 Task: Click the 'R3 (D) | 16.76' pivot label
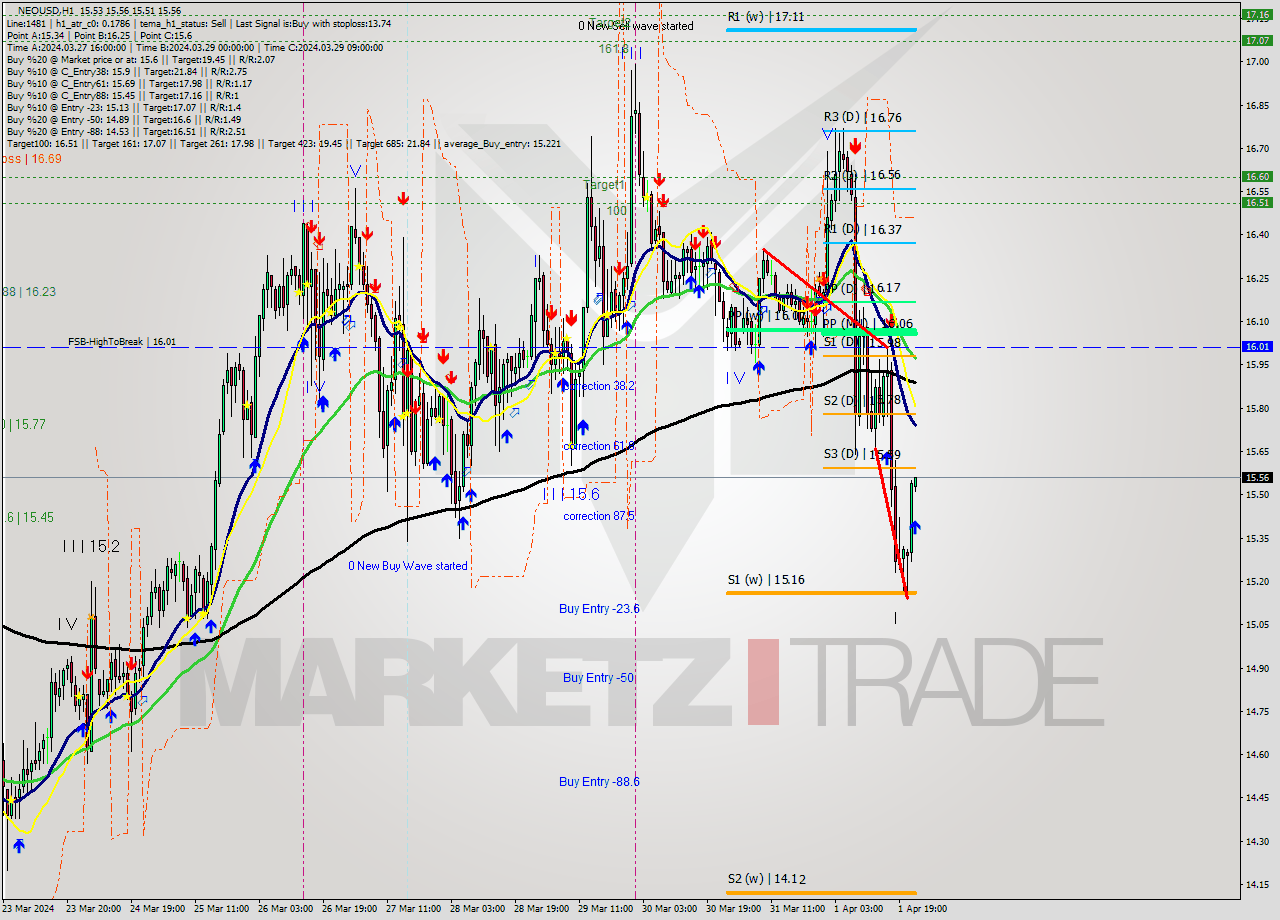point(863,118)
